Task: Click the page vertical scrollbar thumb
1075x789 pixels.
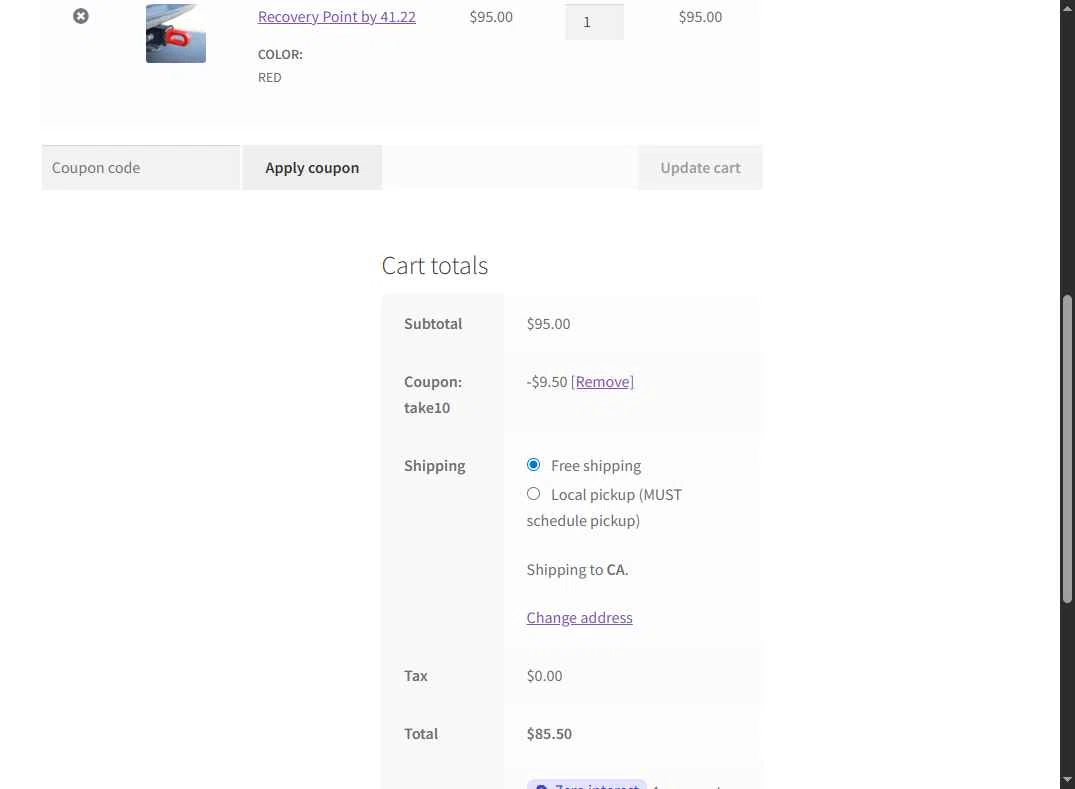Action: (x=1067, y=449)
